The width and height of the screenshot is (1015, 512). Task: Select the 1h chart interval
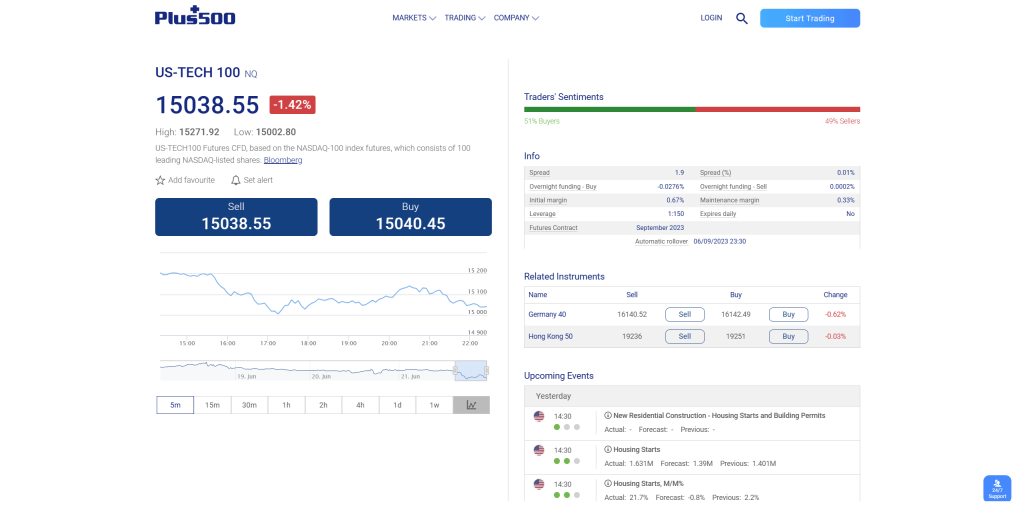(286, 405)
